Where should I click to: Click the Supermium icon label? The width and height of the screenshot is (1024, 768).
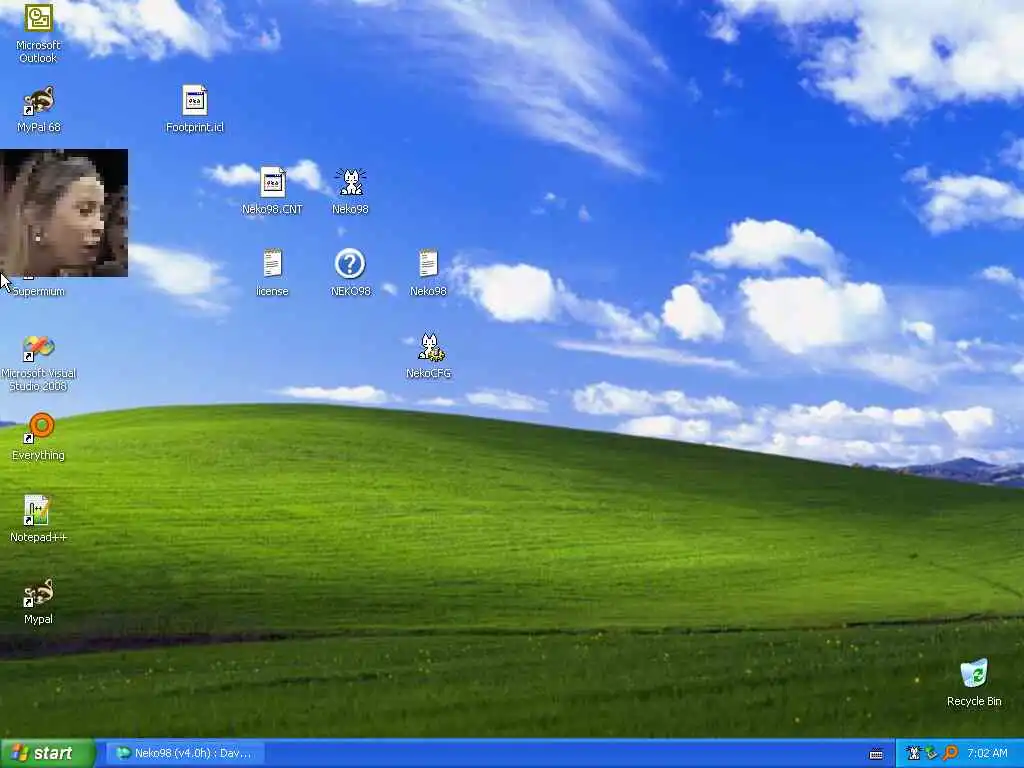pyautogui.click(x=39, y=291)
